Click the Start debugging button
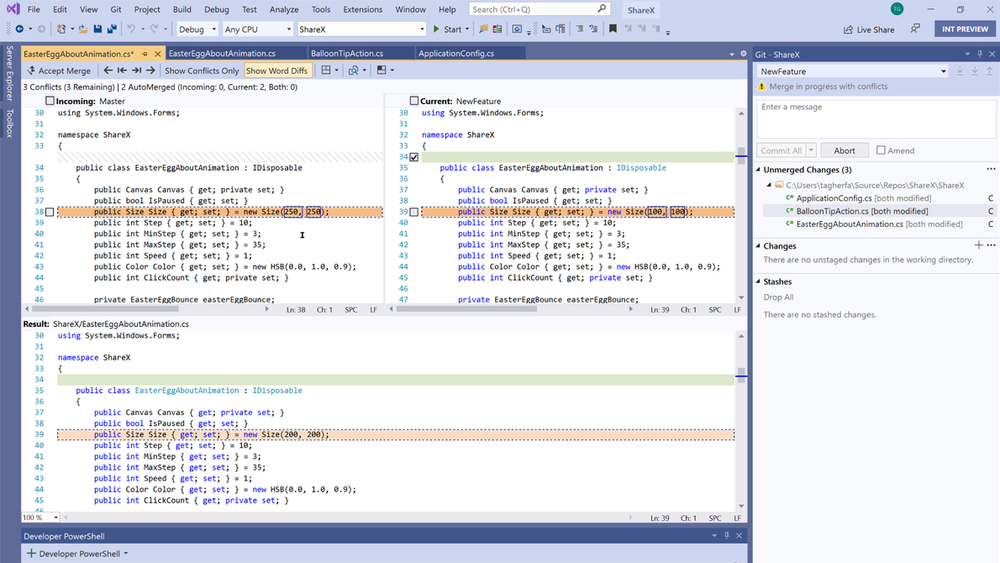The width and height of the screenshot is (1000, 563). [451, 29]
